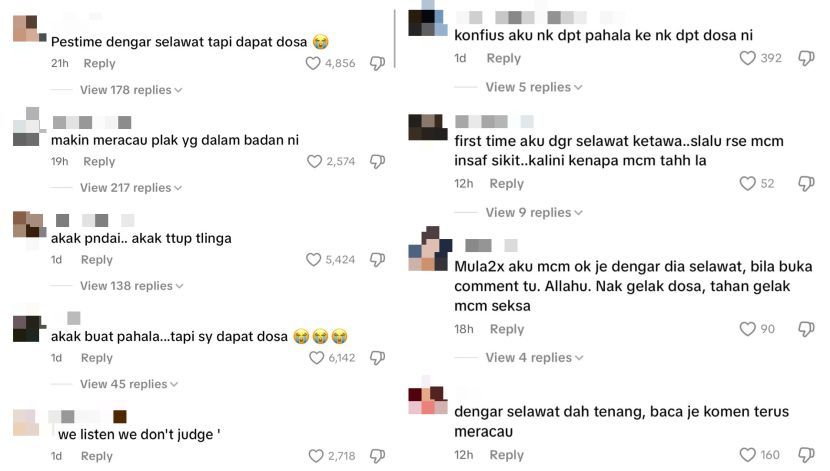Expand View 5 replies
This screenshot has width=830, height=471.
tap(534, 87)
